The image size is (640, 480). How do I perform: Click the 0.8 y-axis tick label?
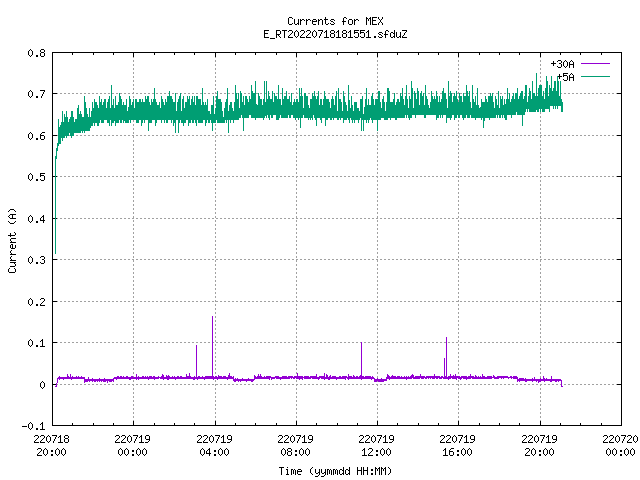[36, 53]
